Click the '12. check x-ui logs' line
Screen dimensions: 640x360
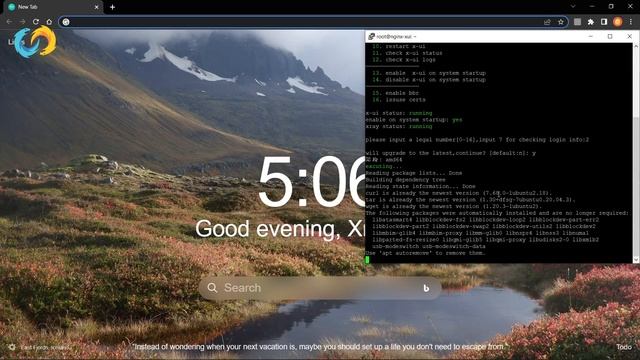[x=404, y=60]
